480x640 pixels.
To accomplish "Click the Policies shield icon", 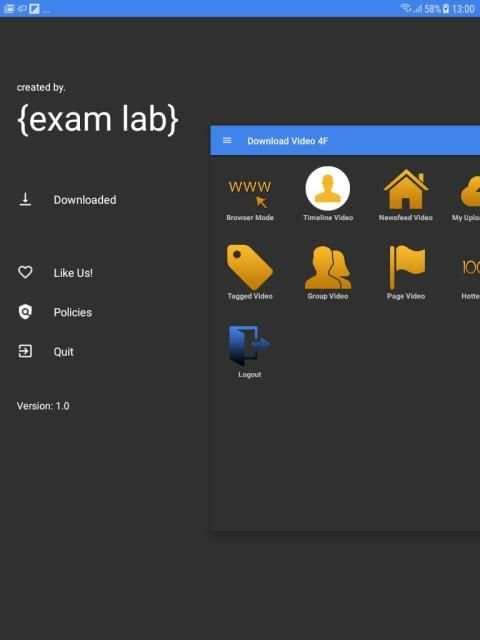I will point(25,312).
